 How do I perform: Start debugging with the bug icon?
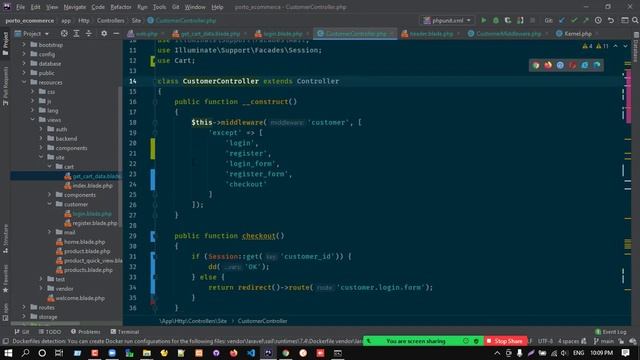pos(496,20)
